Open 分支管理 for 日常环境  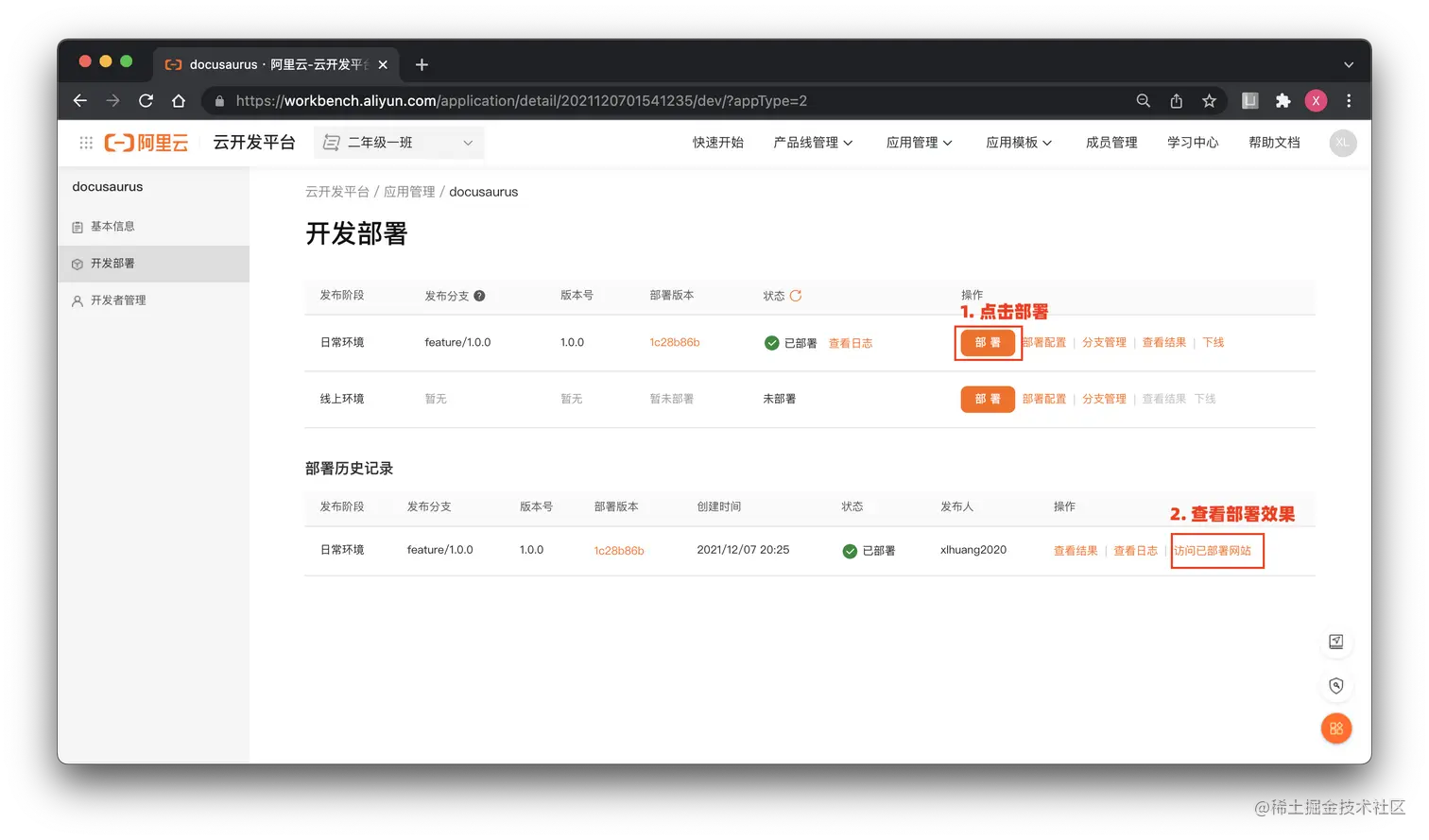pyautogui.click(x=1104, y=342)
